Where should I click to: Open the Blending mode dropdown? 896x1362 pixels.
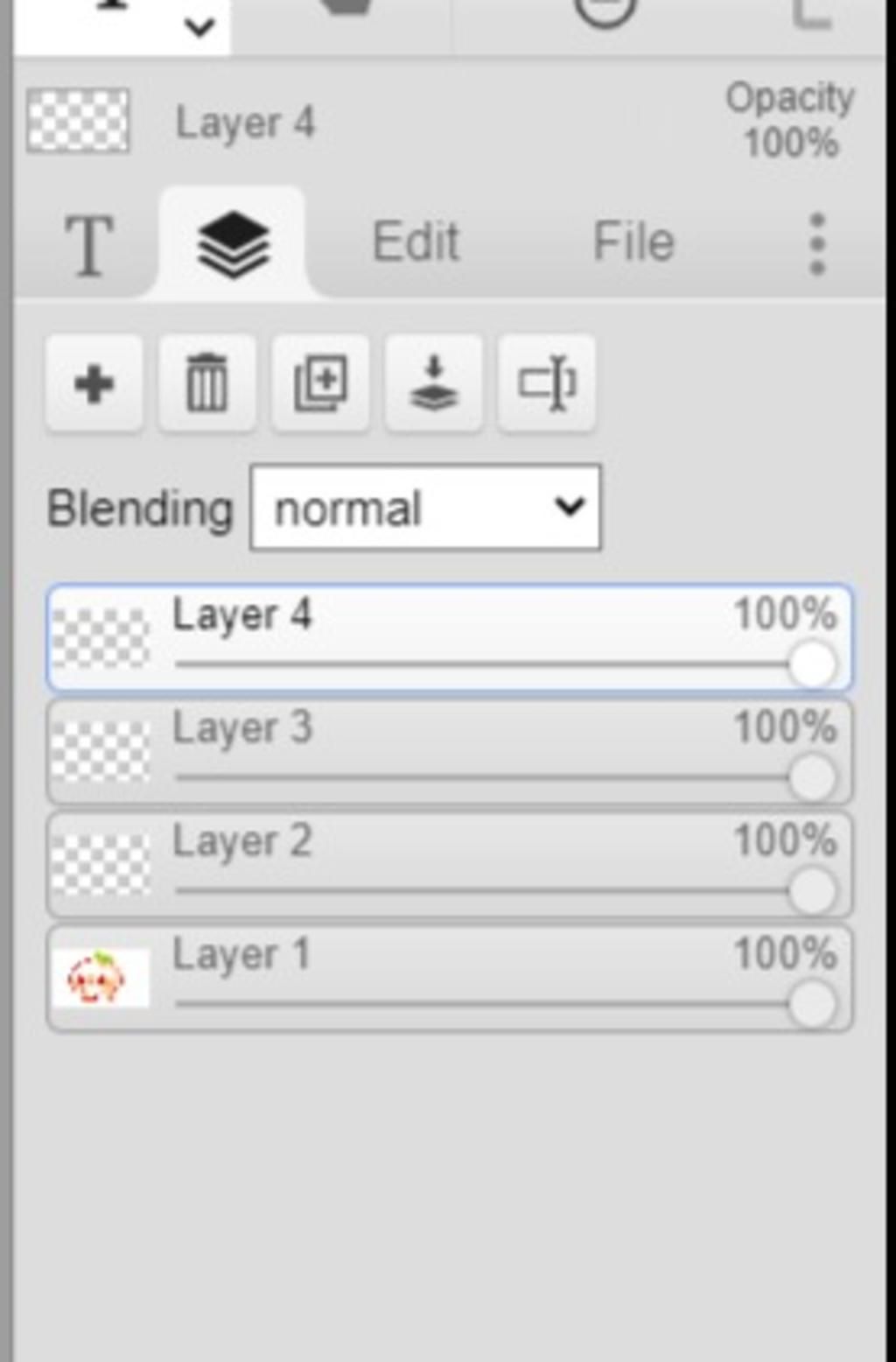point(425,508)
